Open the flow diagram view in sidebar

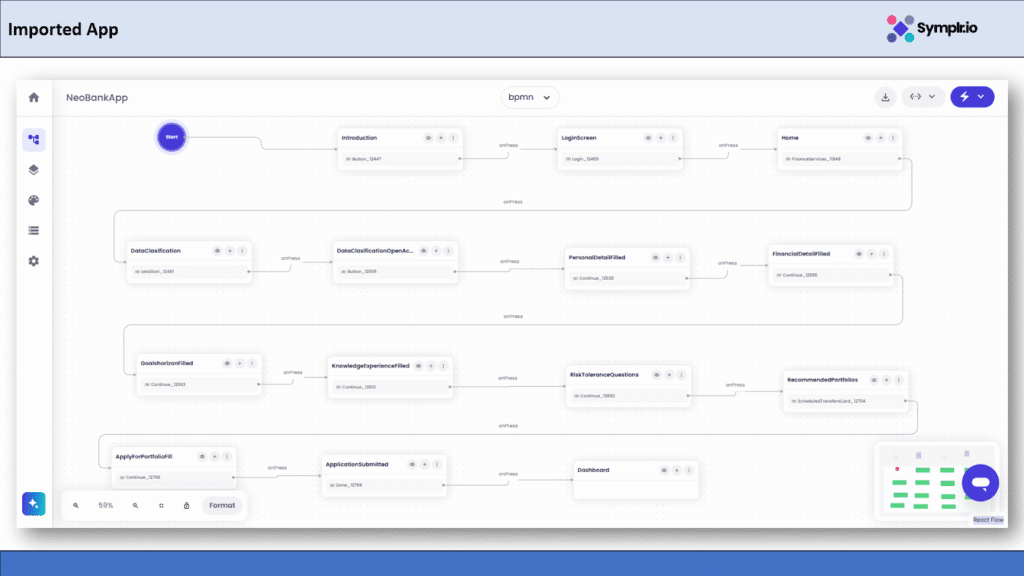pyautogui.click(x=34, y=140)
